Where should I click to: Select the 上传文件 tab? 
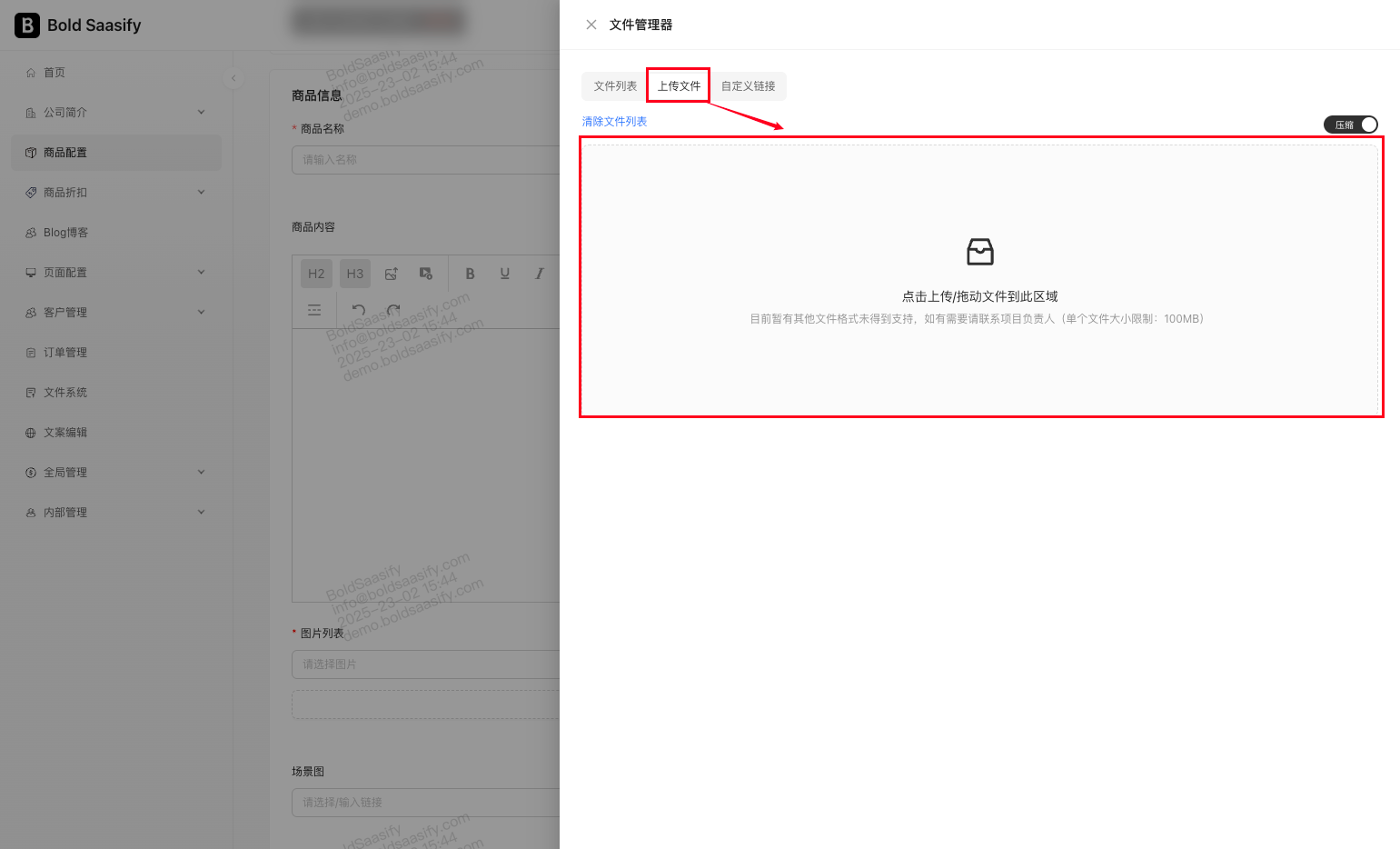[x=679, y=86]
